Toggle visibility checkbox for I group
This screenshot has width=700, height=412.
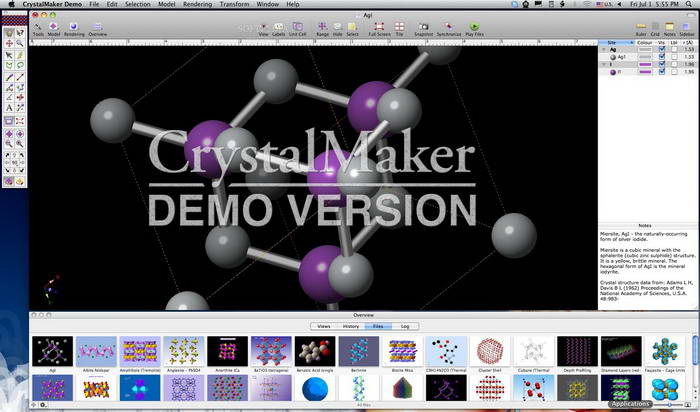(x=662, y=64)
